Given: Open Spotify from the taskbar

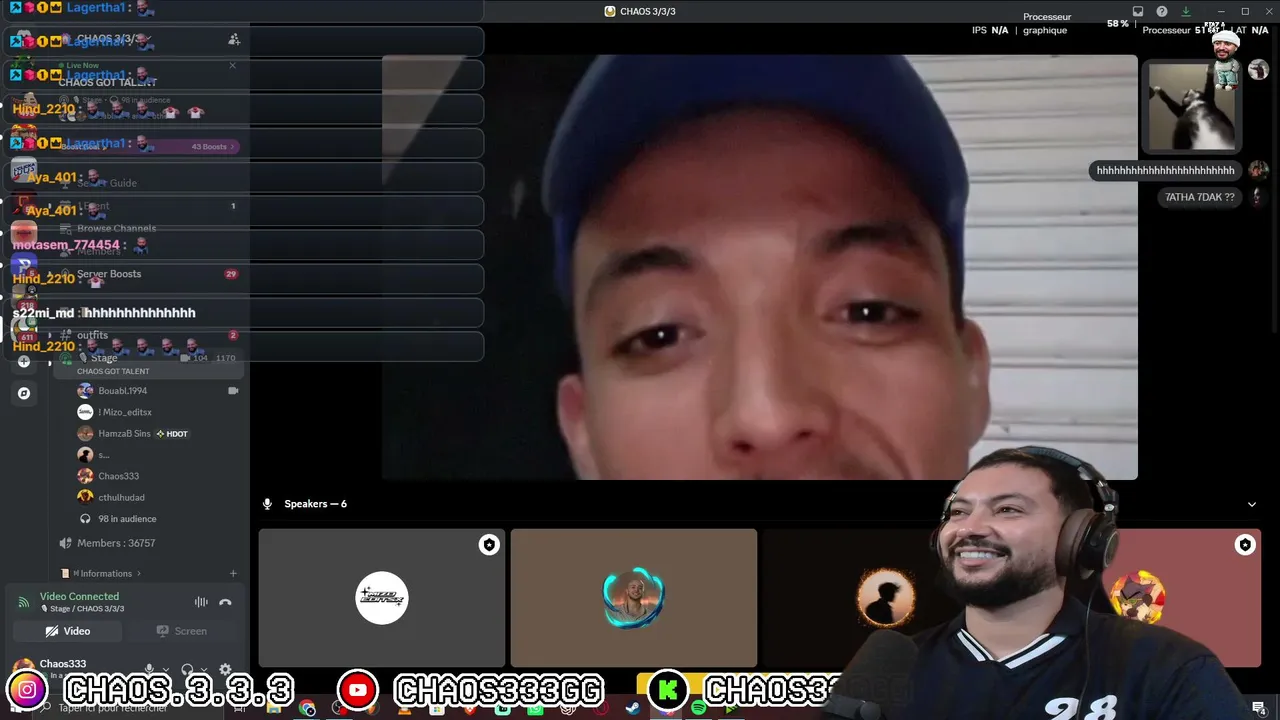Looking at the screenshot, I should [x=698, y=709].
